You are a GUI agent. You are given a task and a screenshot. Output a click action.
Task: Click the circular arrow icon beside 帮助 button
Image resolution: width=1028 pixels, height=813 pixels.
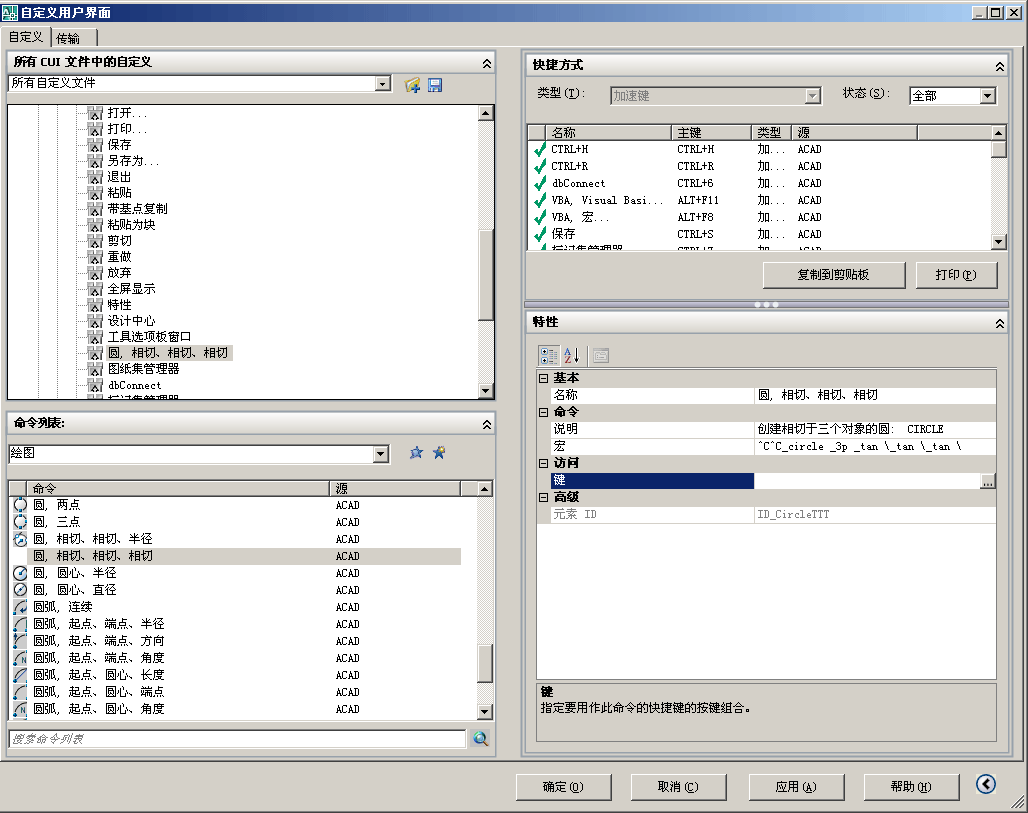point(985,784)
